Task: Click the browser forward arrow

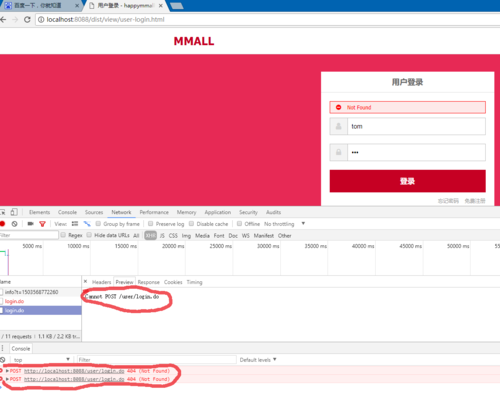Action: point(15,20)
